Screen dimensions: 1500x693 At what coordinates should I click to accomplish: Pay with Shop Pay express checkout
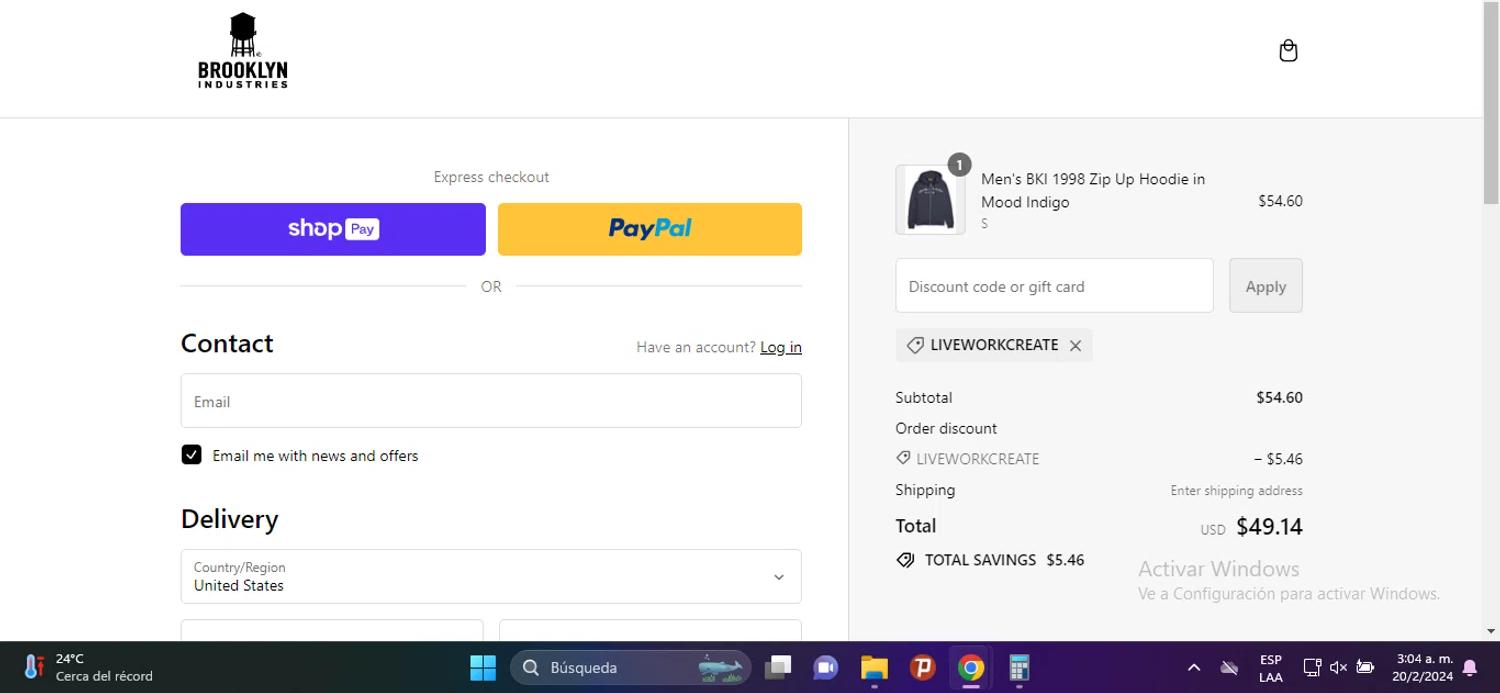pyautogui.click(x=333, y=229)
